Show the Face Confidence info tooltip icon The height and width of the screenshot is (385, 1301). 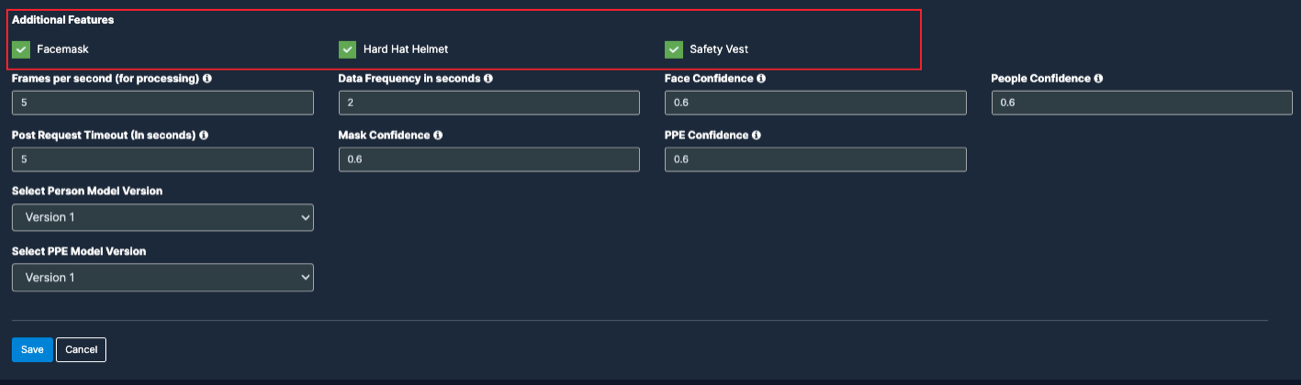761,78
